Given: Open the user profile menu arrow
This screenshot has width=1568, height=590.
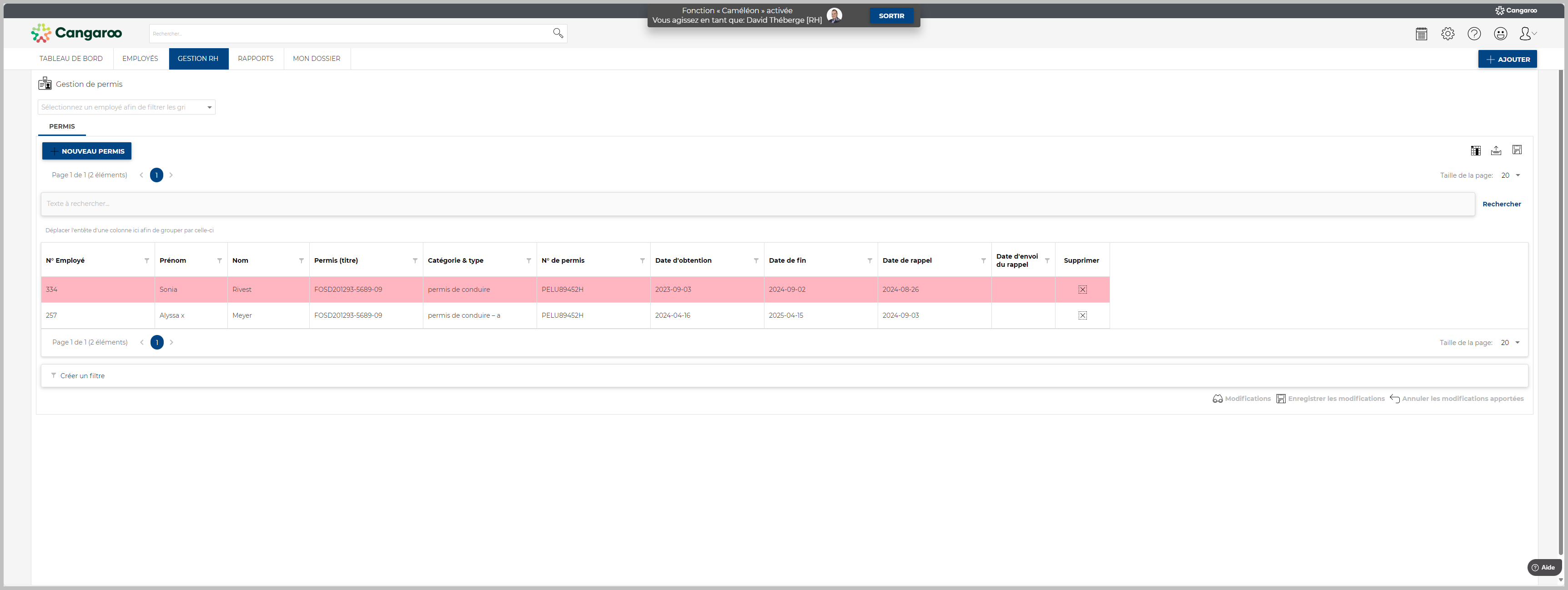Looking at the screenshot, I should (x=1533, y=34).
